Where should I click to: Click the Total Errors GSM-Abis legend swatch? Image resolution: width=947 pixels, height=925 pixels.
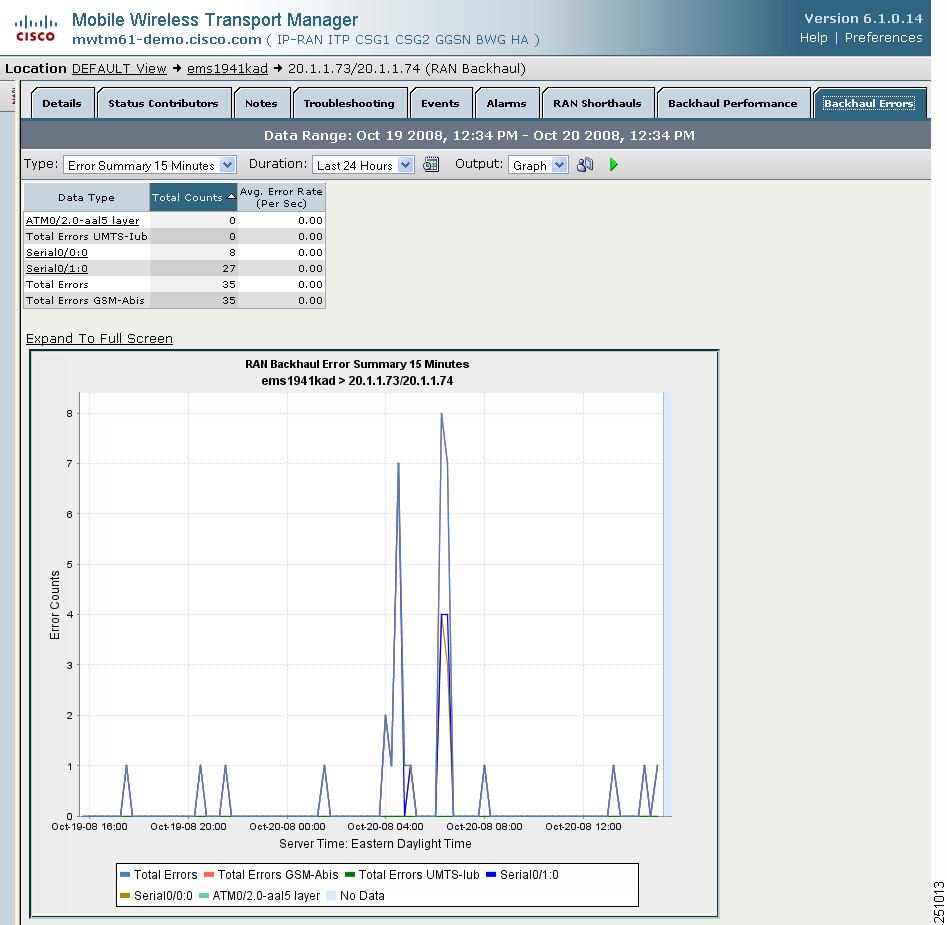[x=209, y=874]
